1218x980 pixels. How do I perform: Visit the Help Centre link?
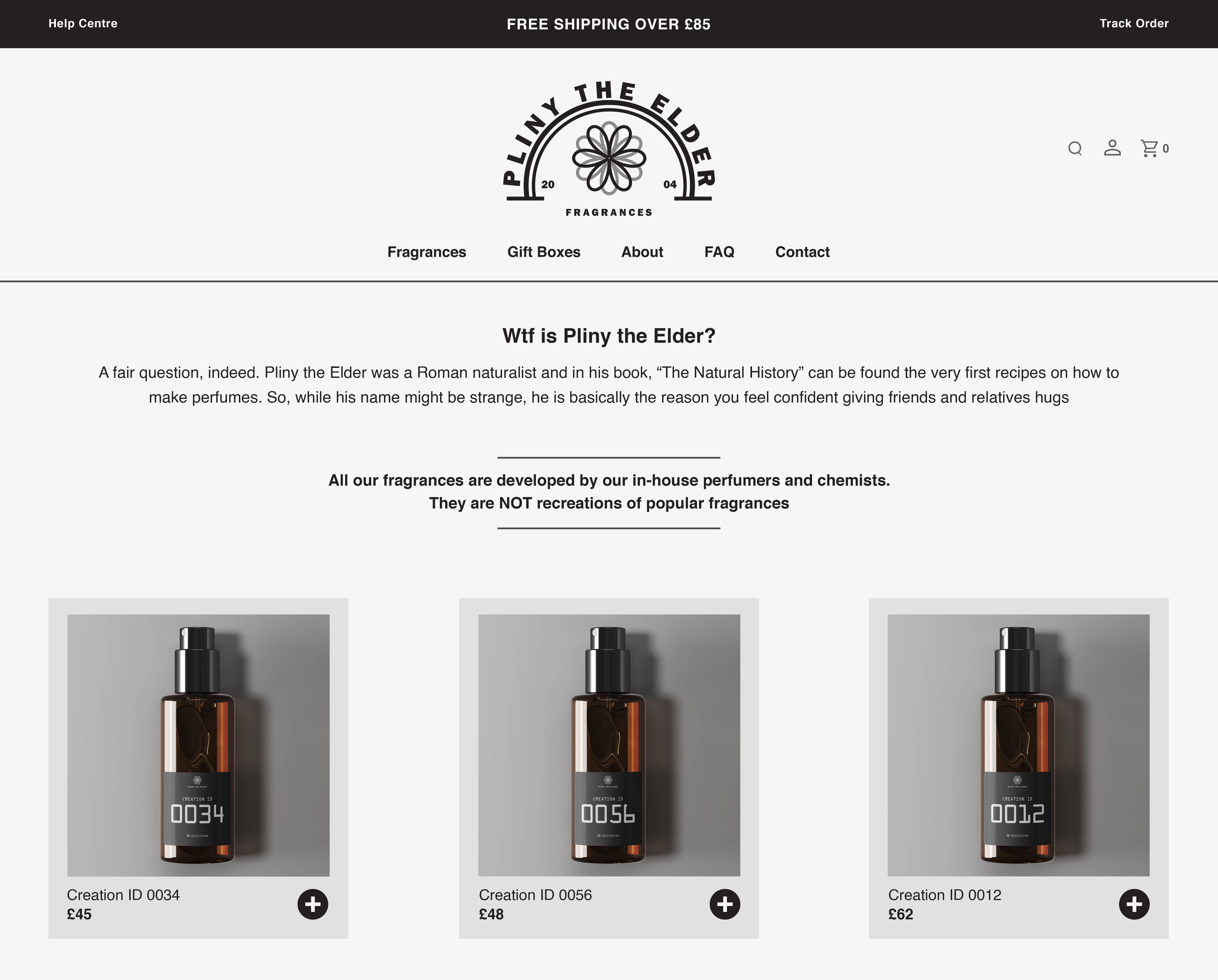[83, 24]
